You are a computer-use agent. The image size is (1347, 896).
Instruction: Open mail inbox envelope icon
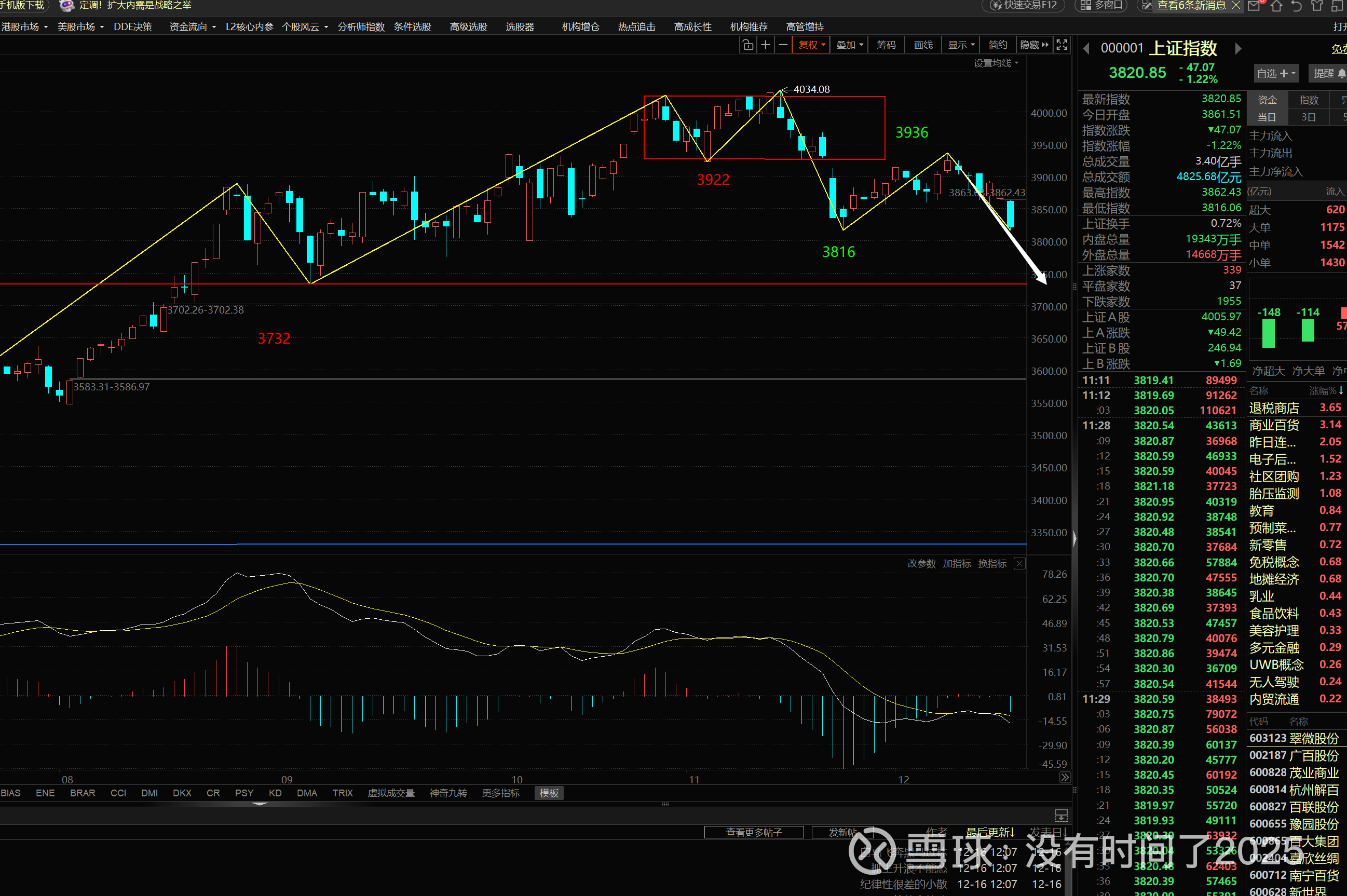pos(1255,6)
